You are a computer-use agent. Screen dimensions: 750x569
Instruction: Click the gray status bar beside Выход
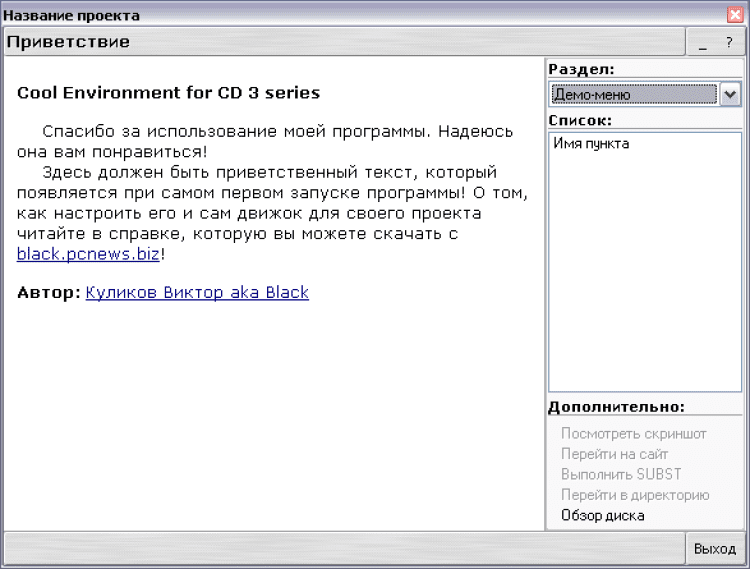(x=340, y=549)
